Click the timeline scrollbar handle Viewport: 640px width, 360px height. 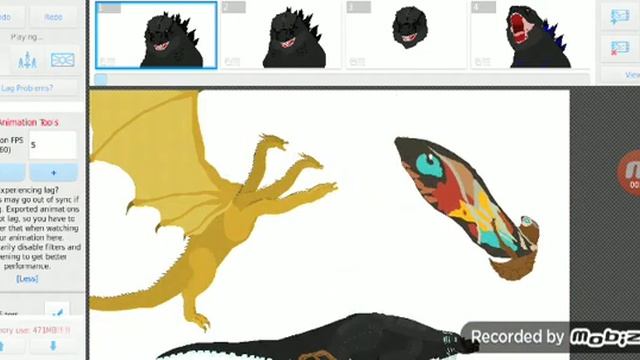[x=101, y=79]
